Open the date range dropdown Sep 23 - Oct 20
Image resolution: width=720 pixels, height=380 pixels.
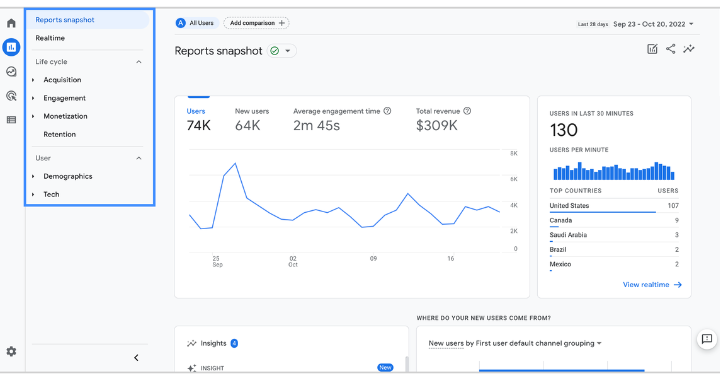pos(653,24)
